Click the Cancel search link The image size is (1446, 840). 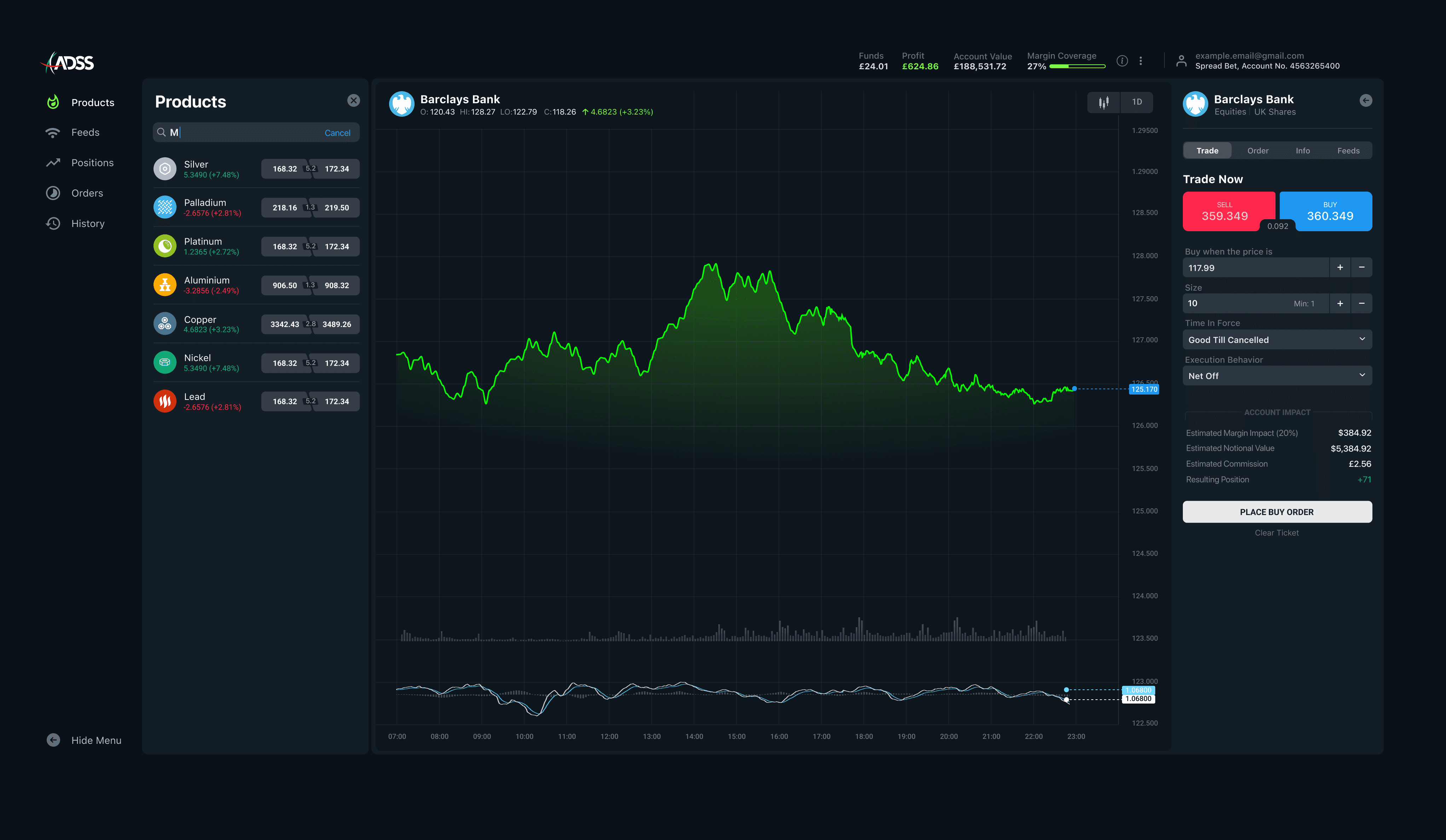click(x=337, y=133)
